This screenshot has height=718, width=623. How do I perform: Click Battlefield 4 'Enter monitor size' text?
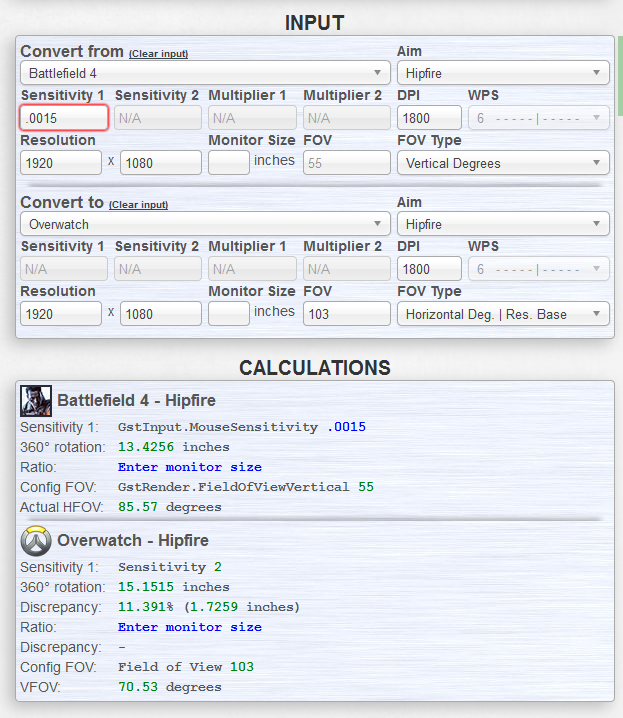[x=190, y=467]
